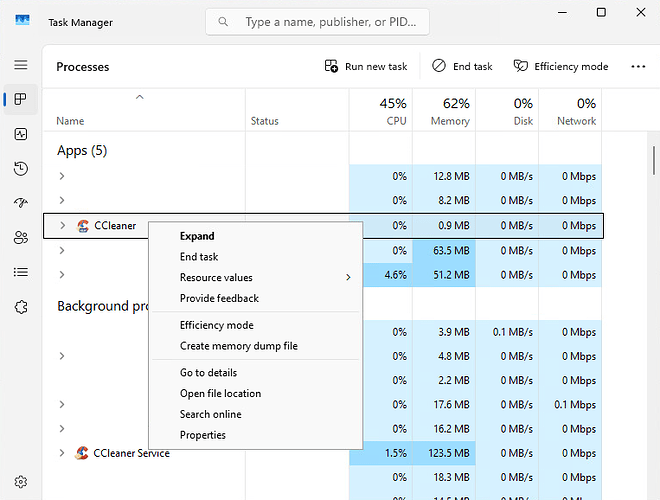Click the CCleaner app icon
This screenshot has width=660, height=500.
point(83,226)
